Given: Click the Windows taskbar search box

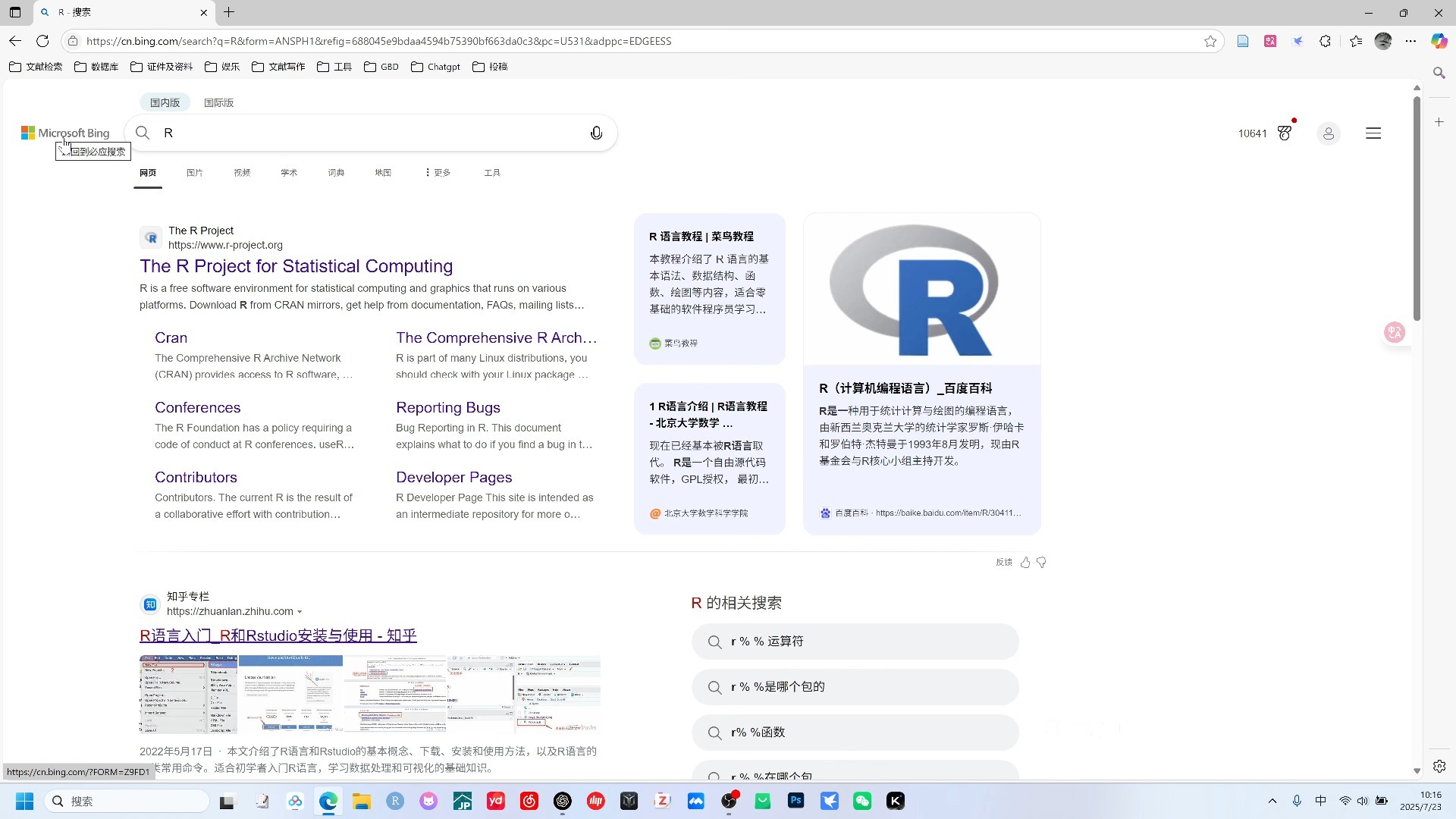Looking at the screenshot, I should click(x=127, y=801).
